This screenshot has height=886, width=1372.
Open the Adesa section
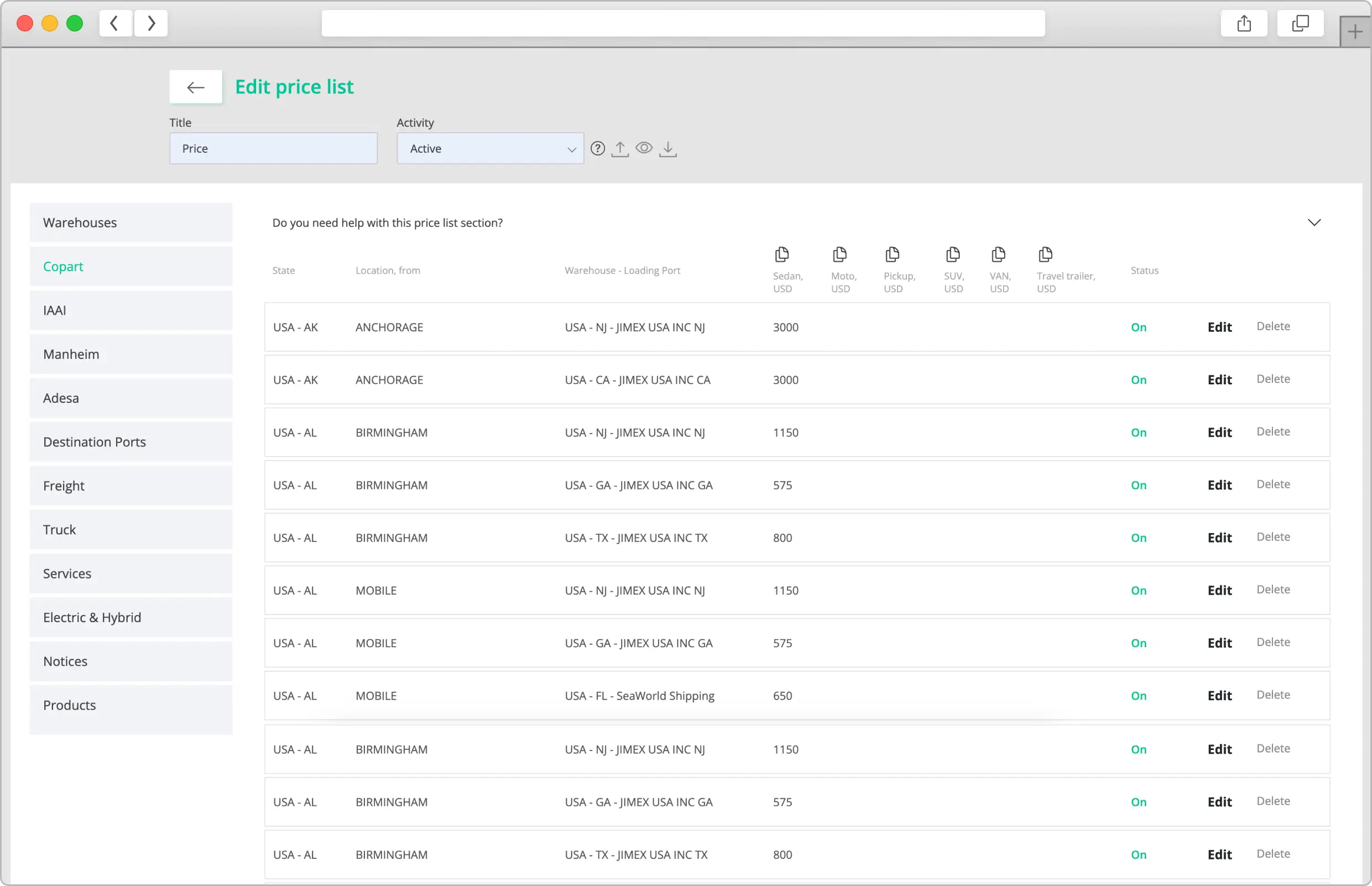coord(131,398)
